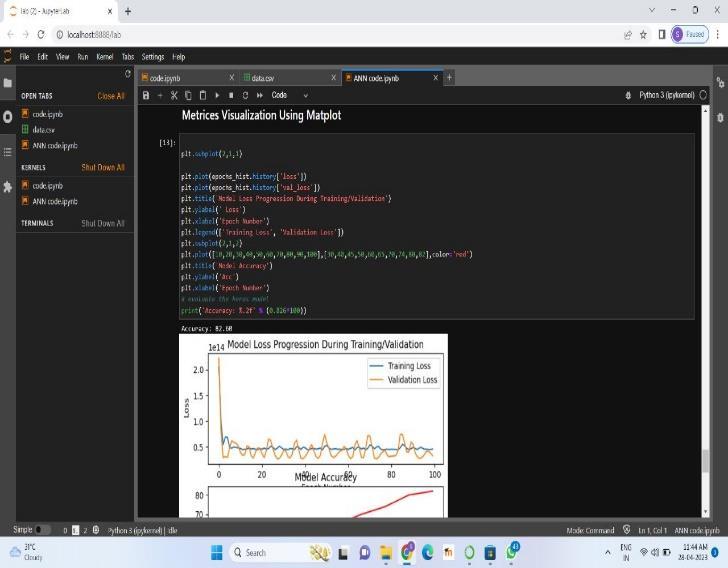
Task: Open the File menu
Action: coord(24,57)
